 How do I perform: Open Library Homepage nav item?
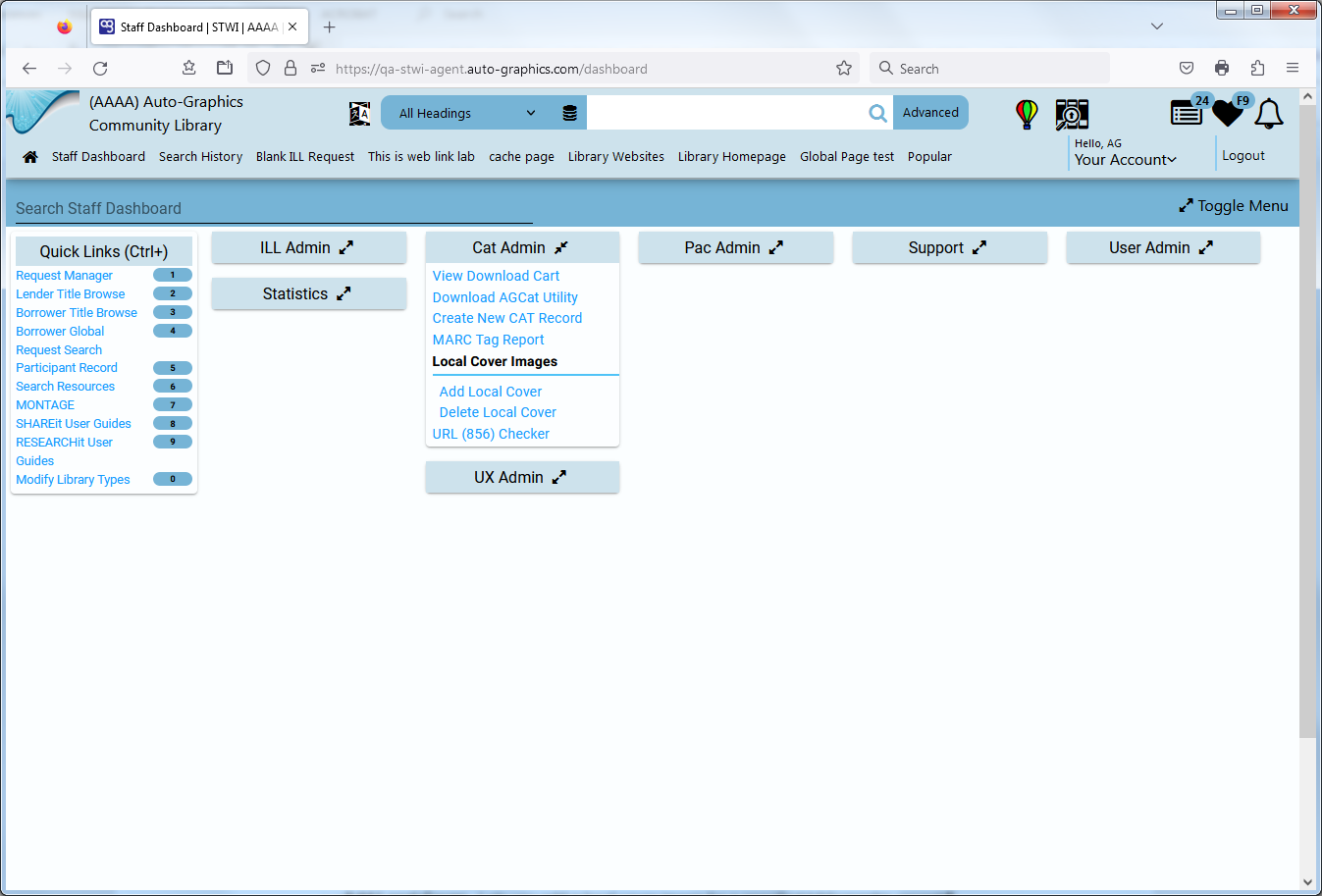(732, 157)
